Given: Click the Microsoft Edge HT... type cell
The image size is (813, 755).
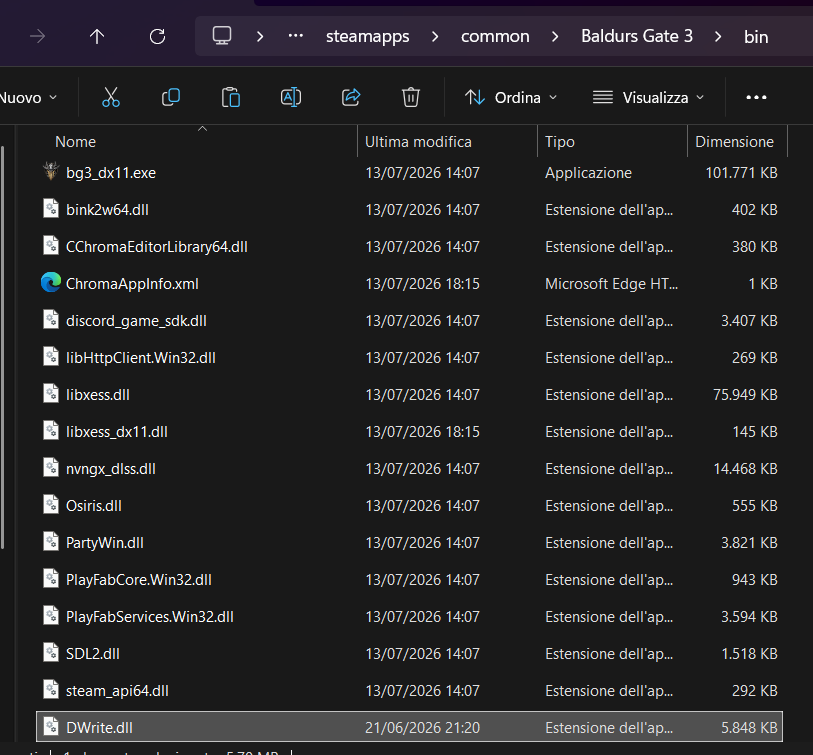Looking at the screenshot, I should (x=611, y=284).
